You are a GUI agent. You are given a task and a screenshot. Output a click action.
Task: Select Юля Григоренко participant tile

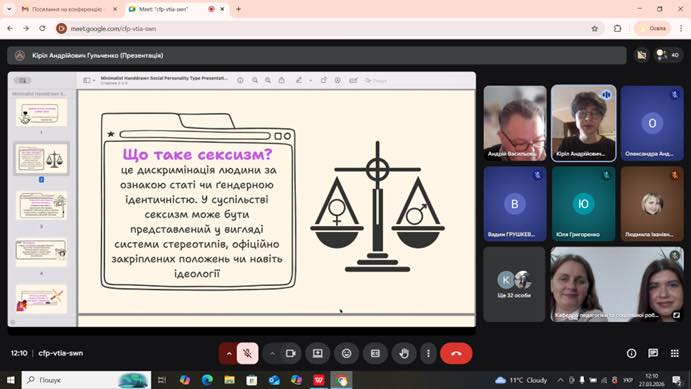[583, 204]
